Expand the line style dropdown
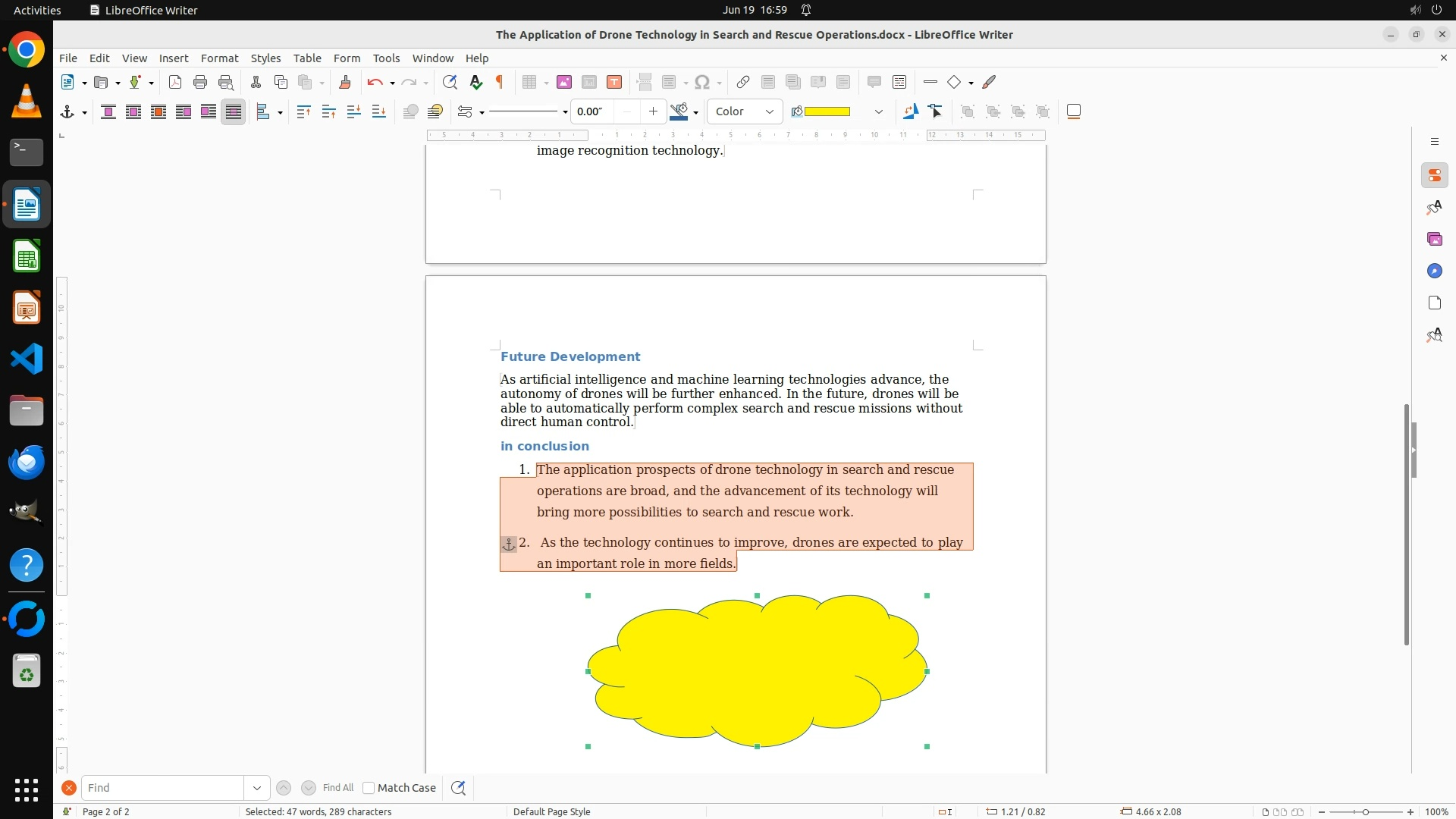 (565, 112)
